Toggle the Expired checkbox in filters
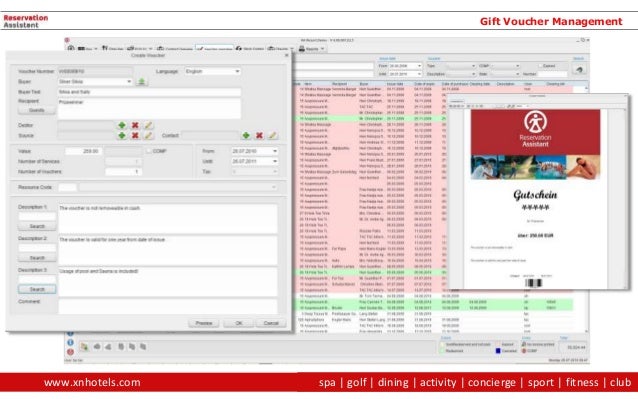Screen dimensions: 638x399 coord(540,66)
